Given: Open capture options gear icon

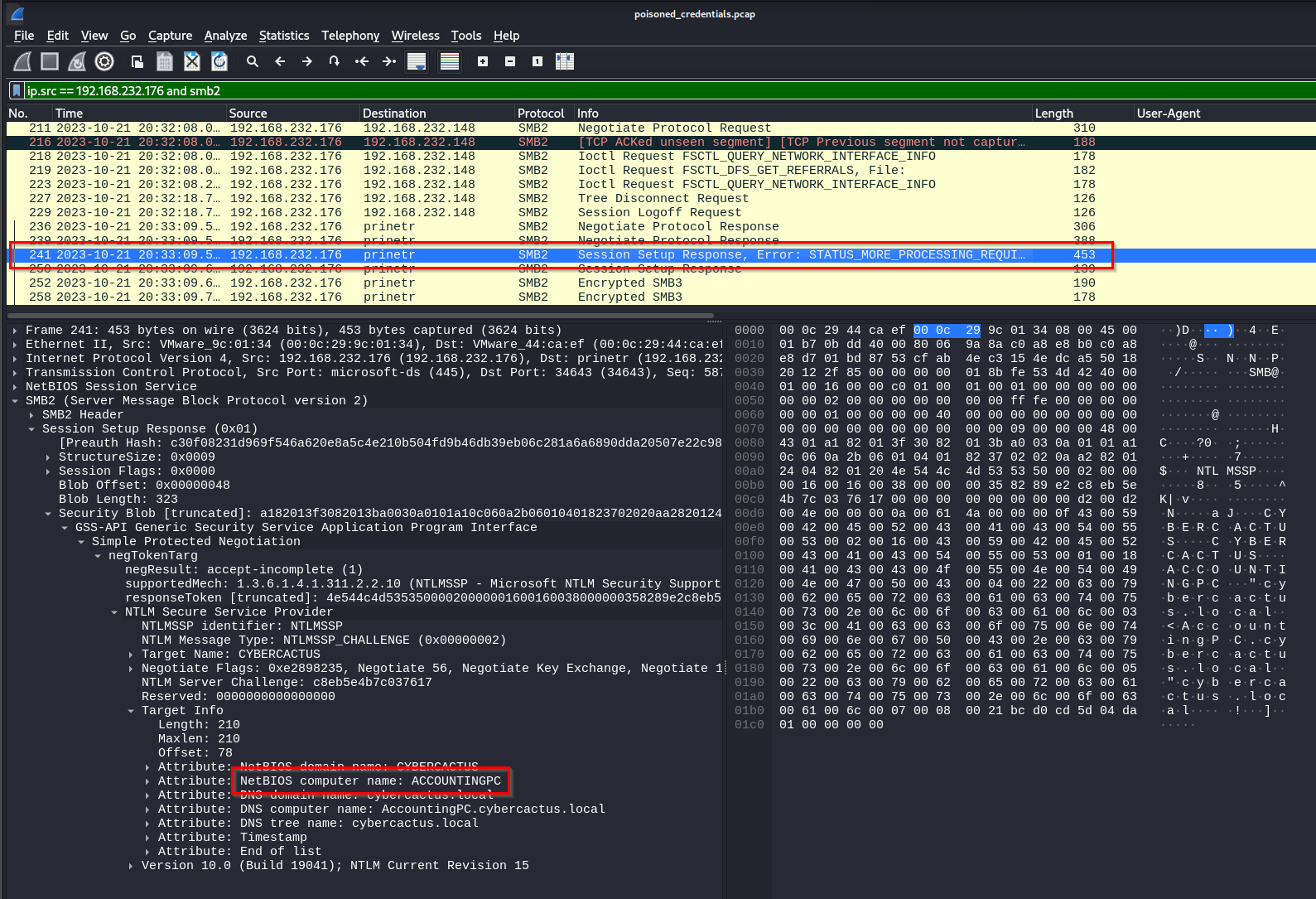Looking at the screenshot, I should pyautogui.click(x=104, y=61).
